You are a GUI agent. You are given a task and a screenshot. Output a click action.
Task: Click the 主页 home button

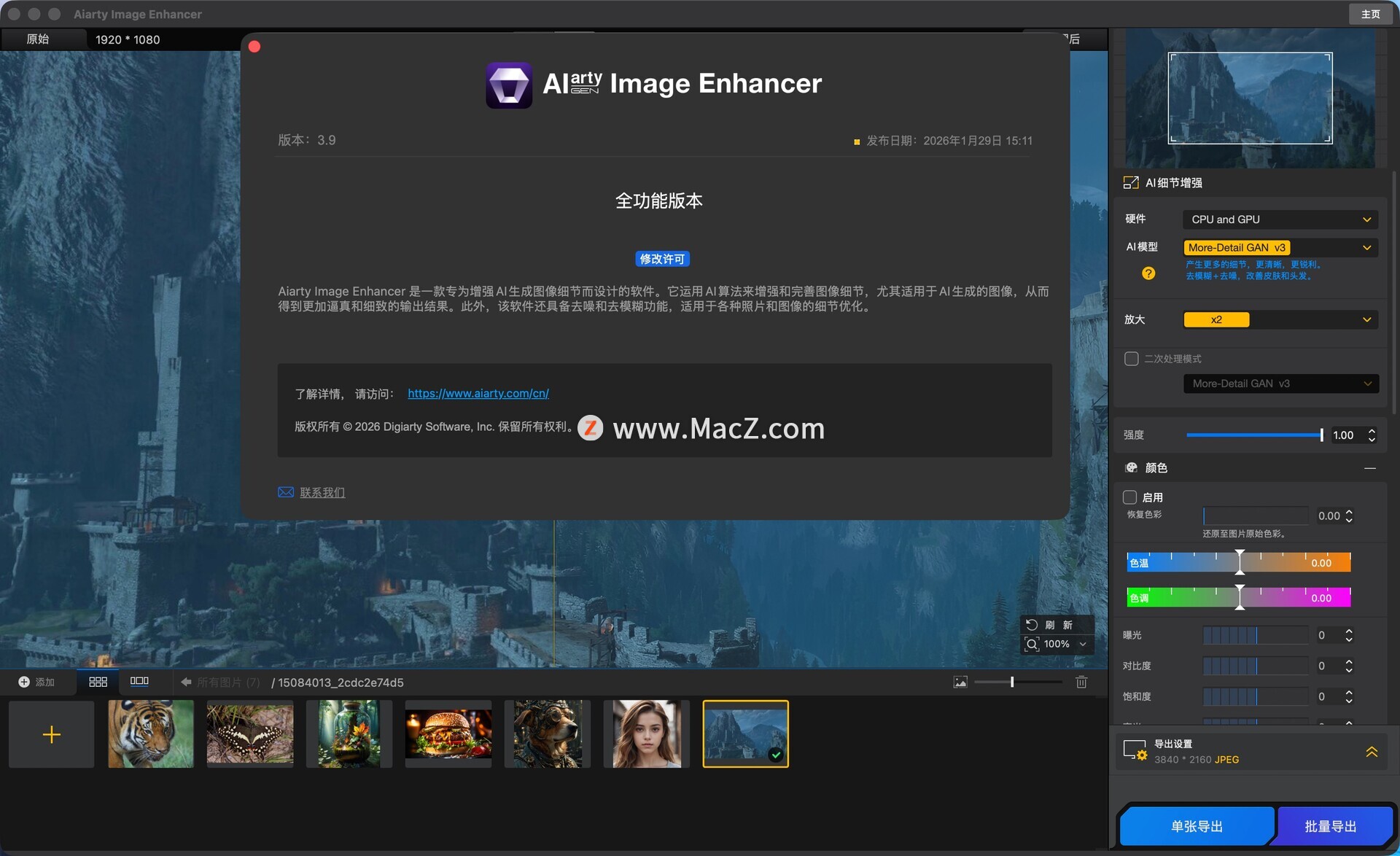(x=1370, y=14)
